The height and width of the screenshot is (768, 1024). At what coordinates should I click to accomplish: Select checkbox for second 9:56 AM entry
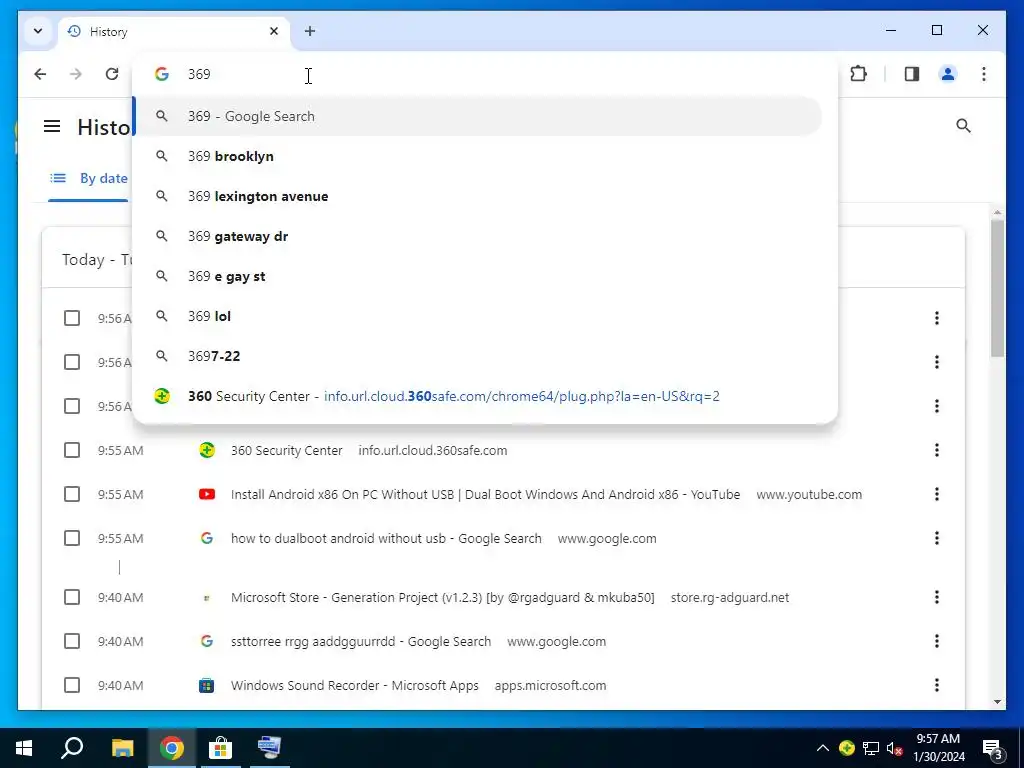pos(72,362)
